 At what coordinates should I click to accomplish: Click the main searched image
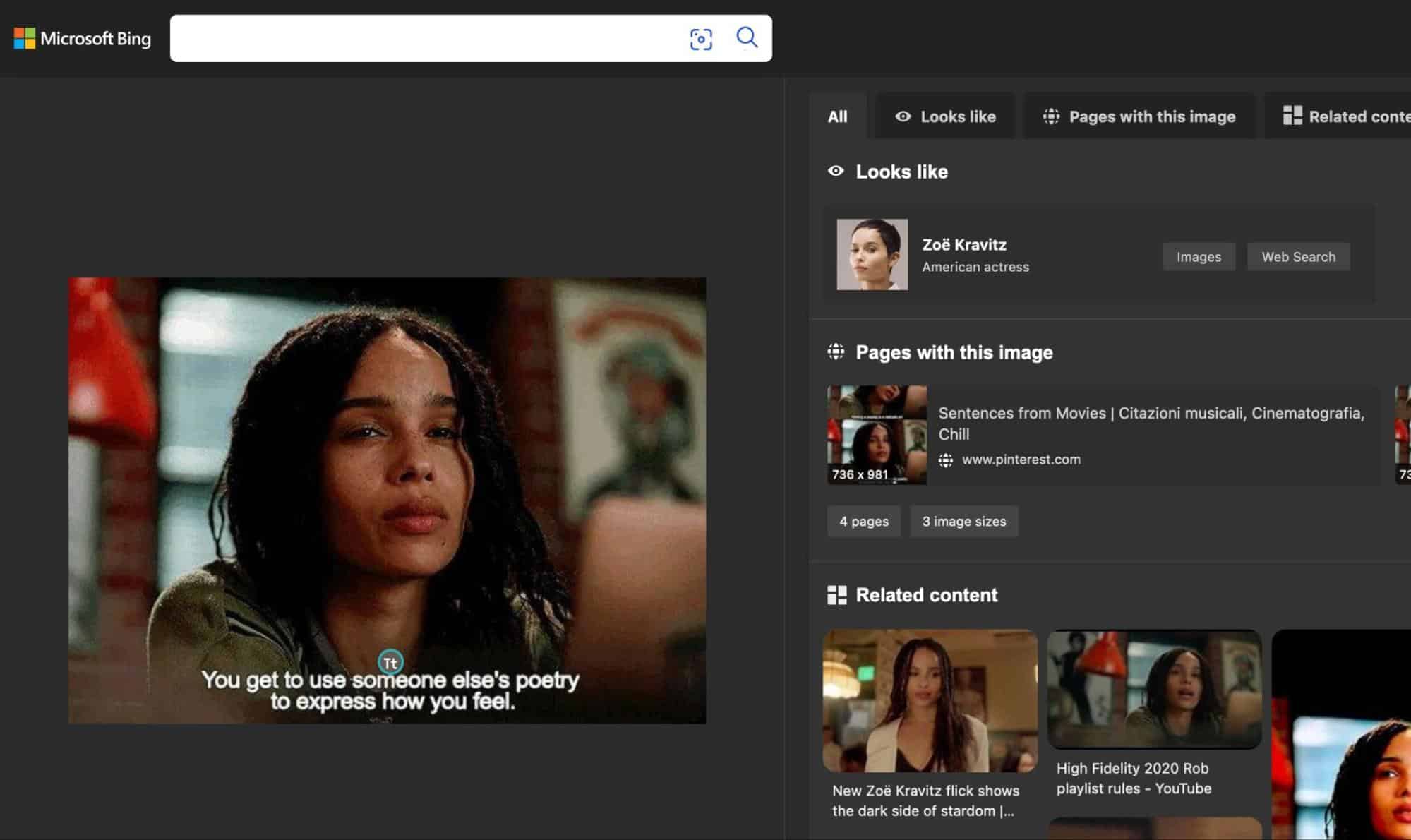click(387, 500)
